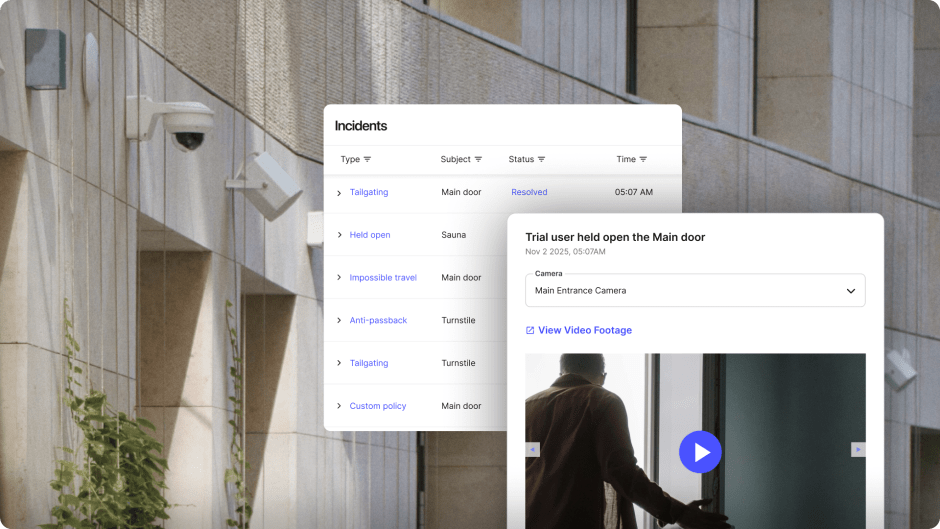This screenshot has height=529, width=940.
Task: Open the Held open incident link
Action: point(370,235)
